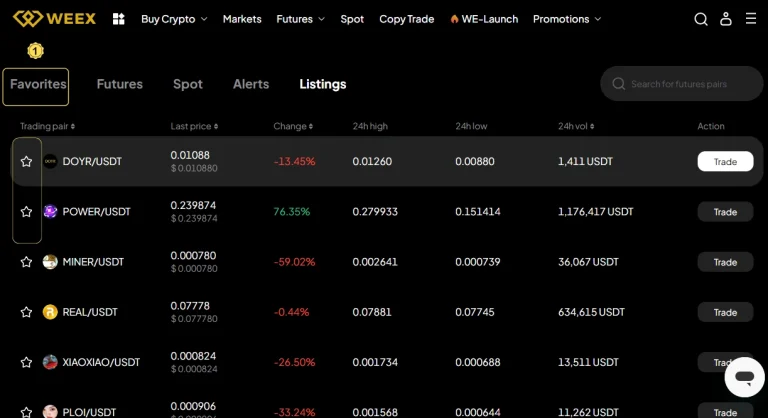This screenshot has height=418, width=768.
Task: Click the -26.50% change value
Action: (294, 362)
